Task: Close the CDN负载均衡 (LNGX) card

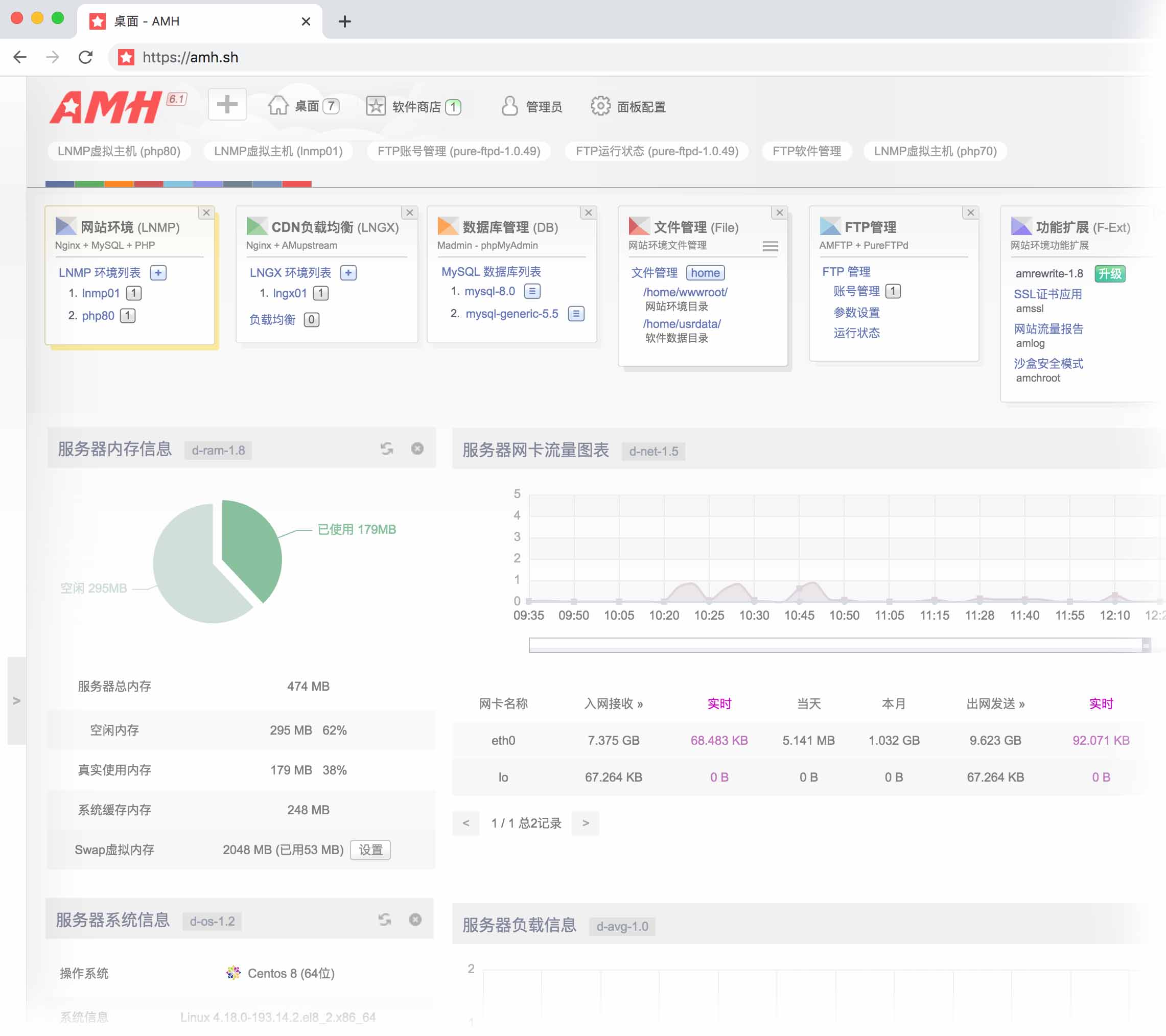Action: 410,212
